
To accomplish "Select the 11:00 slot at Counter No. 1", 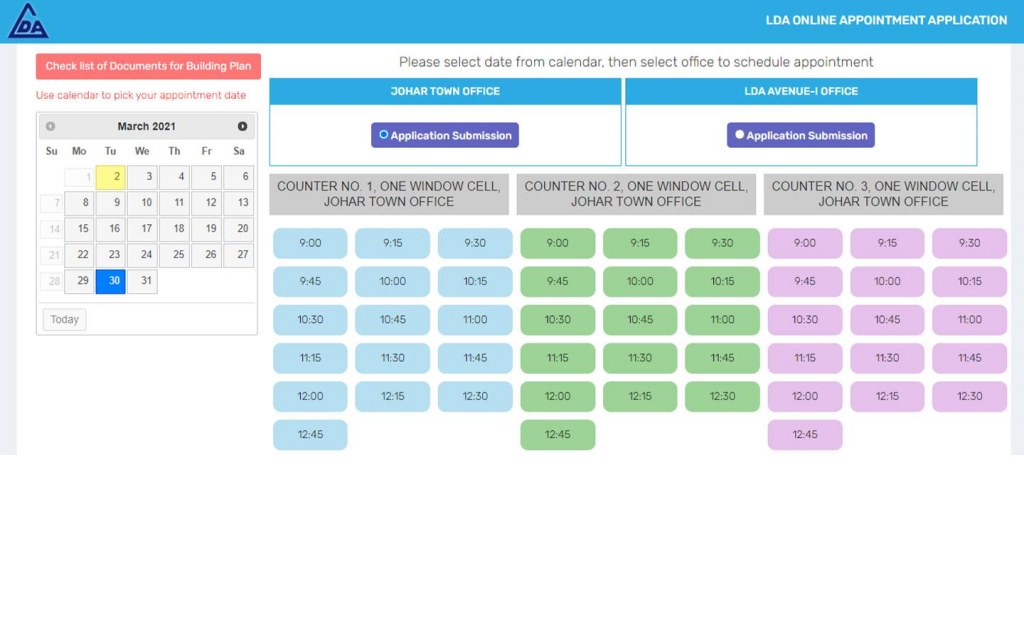I will pyautogui.click(x=475, y=320).
